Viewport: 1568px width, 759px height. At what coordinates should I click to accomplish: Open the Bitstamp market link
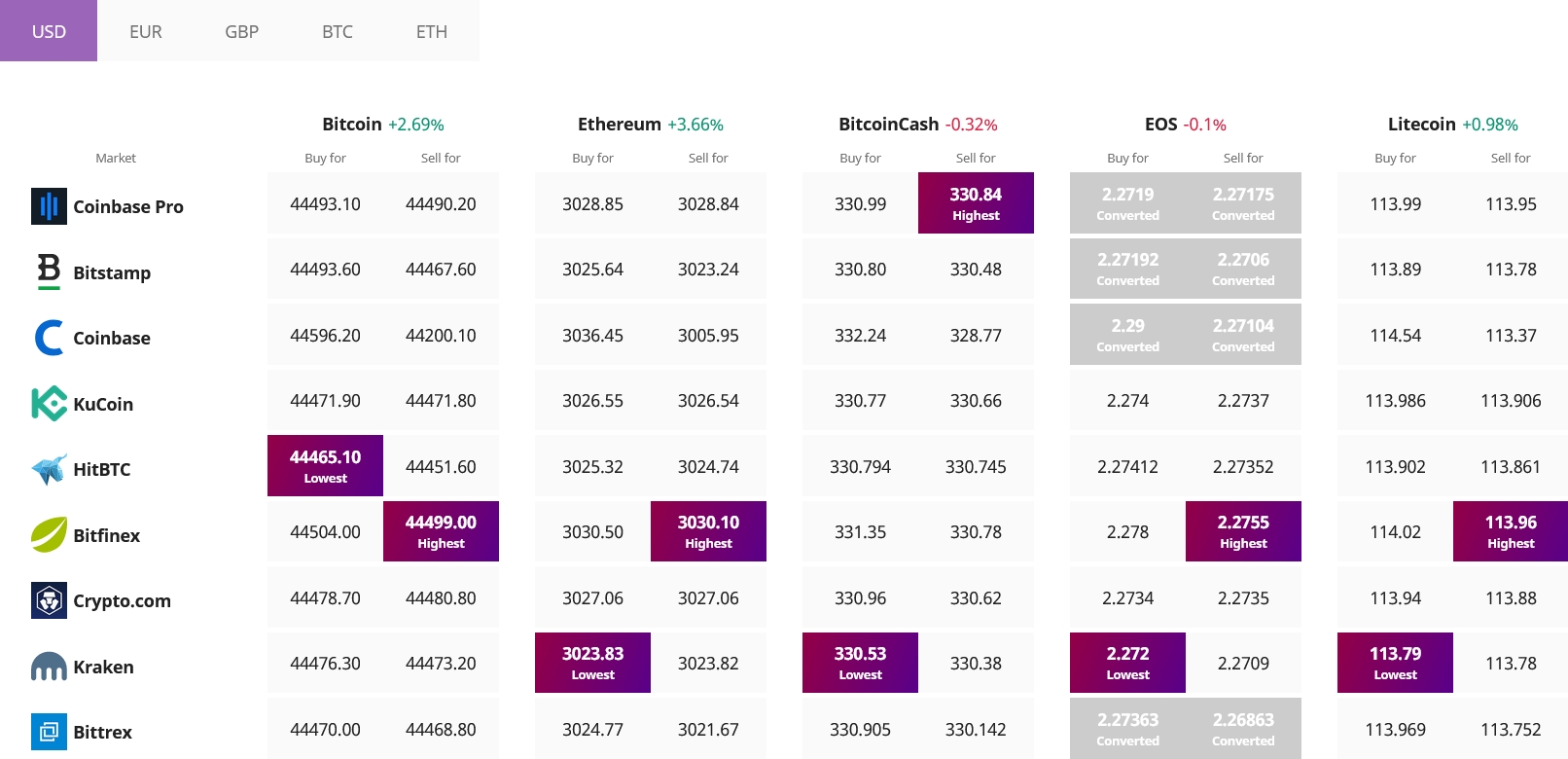(112, 272)
